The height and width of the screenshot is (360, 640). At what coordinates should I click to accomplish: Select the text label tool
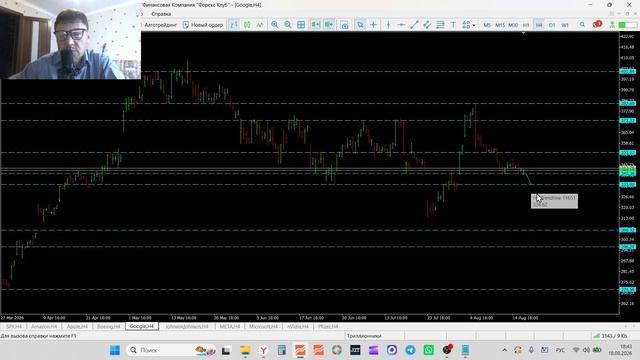[453, 25]
